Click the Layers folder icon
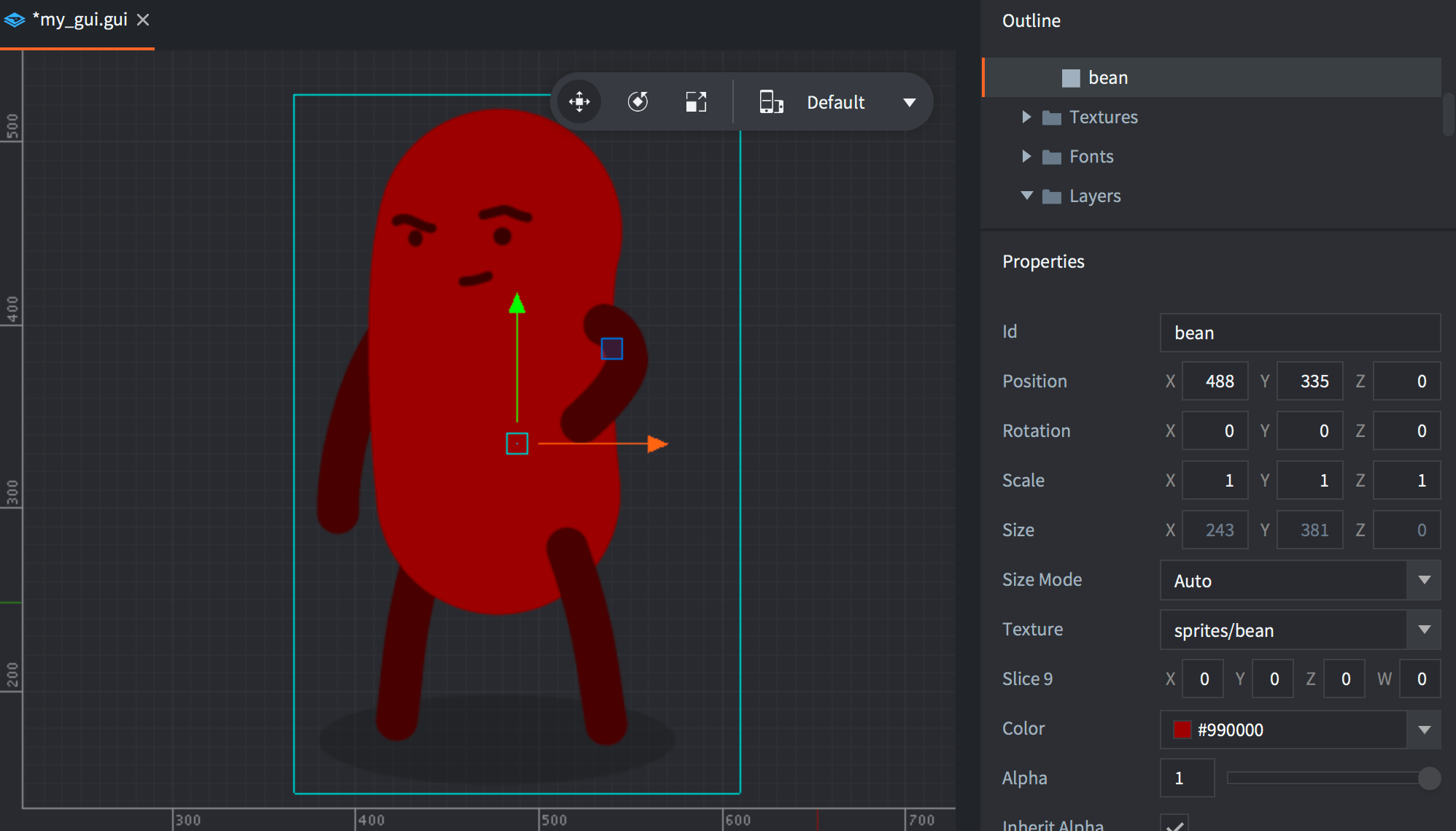Screen dimensions: 1456x831 [x=1051, y=196]
